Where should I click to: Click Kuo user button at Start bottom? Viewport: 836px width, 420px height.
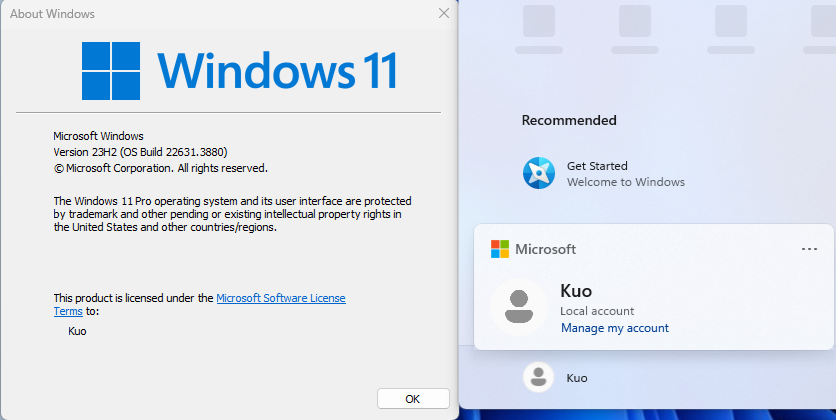coord(556,377)
